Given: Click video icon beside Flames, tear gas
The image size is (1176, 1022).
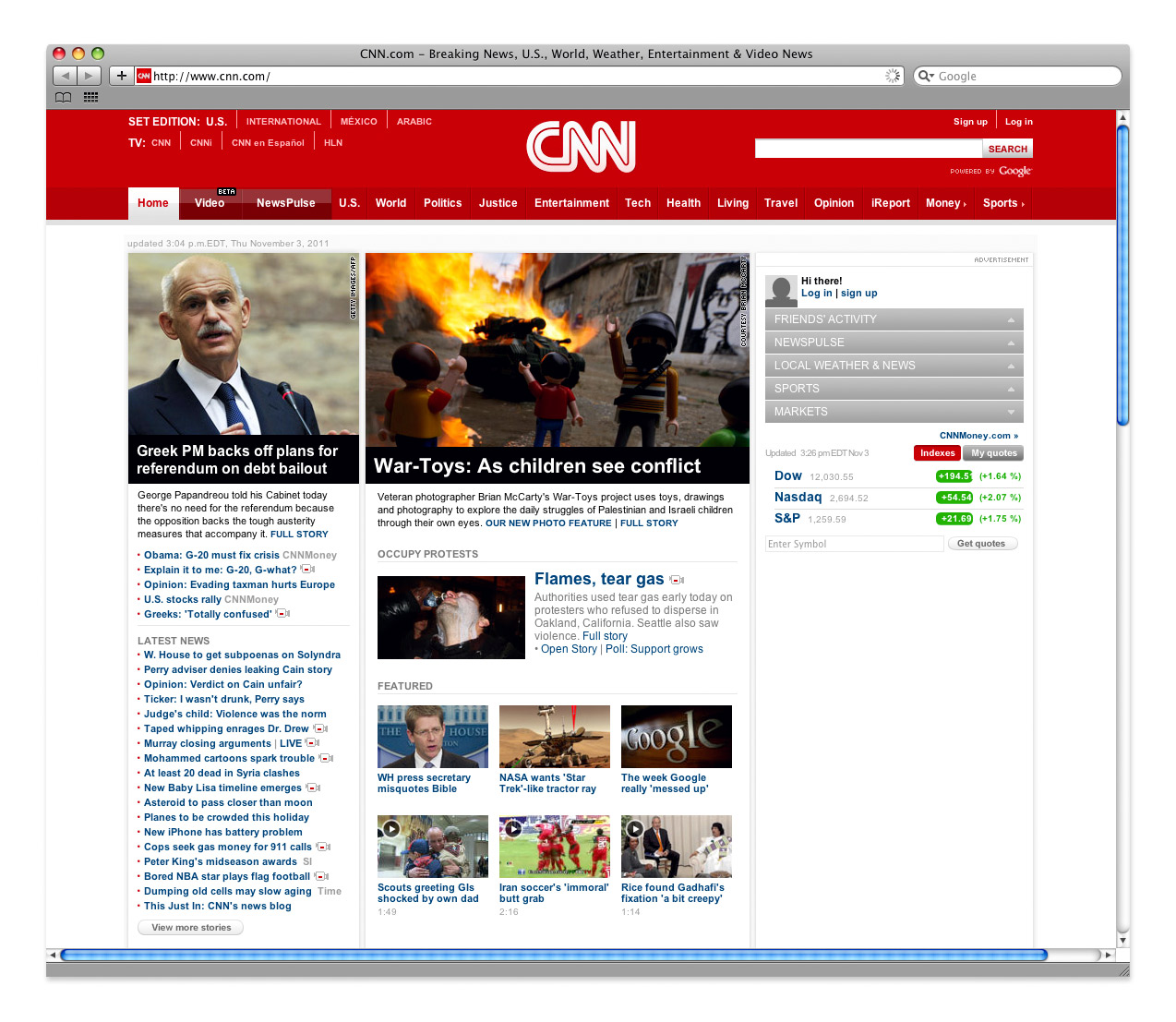Looking at the screenshot, I should [677, 580].
